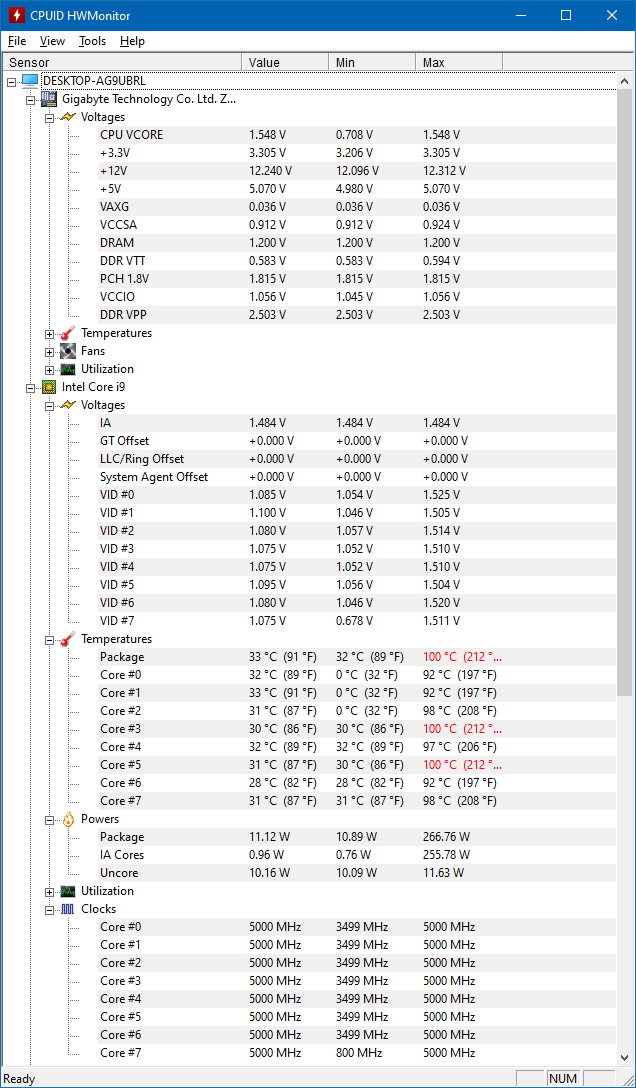This screenshot has width=636, height=1088.
Task: Select the CPU VCORE voltage row
Action: [x=356, y=135]
